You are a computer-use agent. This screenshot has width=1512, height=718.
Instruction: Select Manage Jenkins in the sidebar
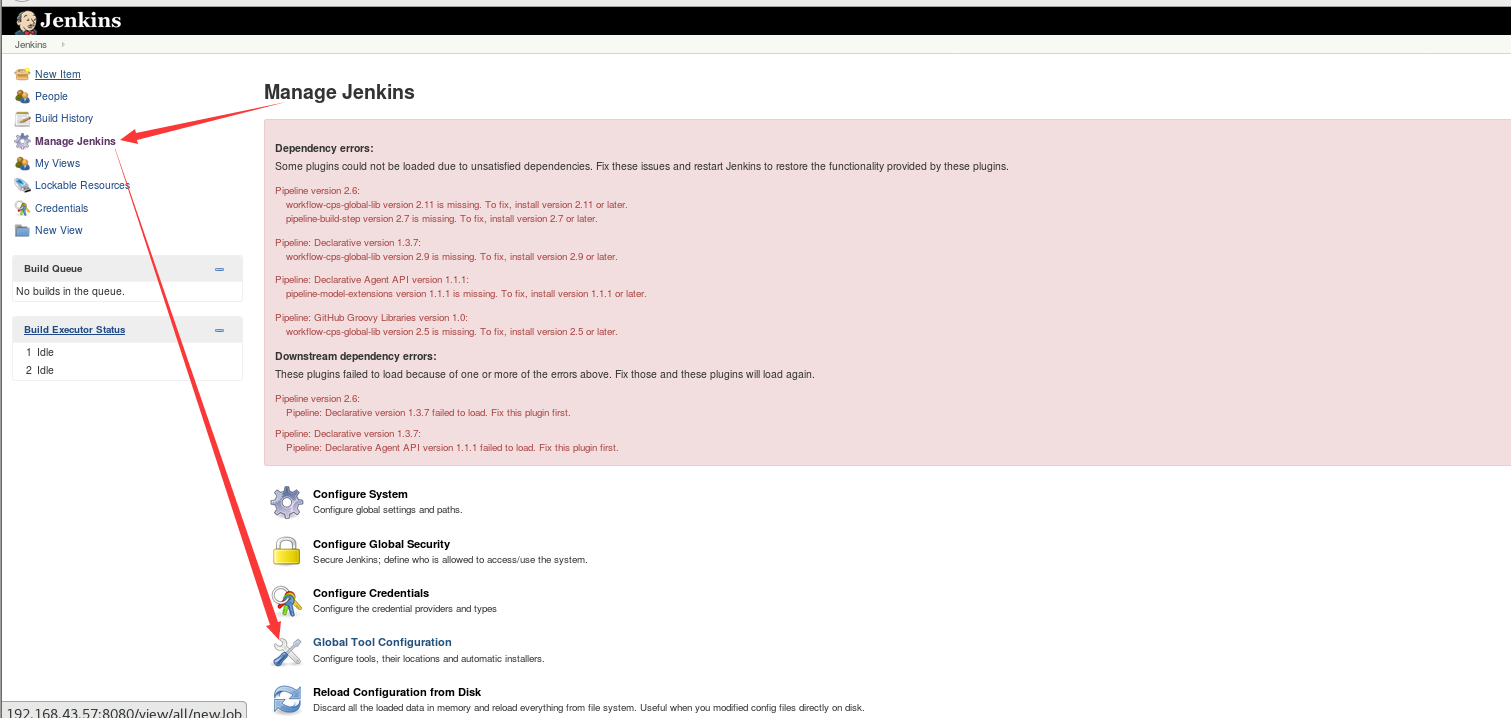(75, 141)
